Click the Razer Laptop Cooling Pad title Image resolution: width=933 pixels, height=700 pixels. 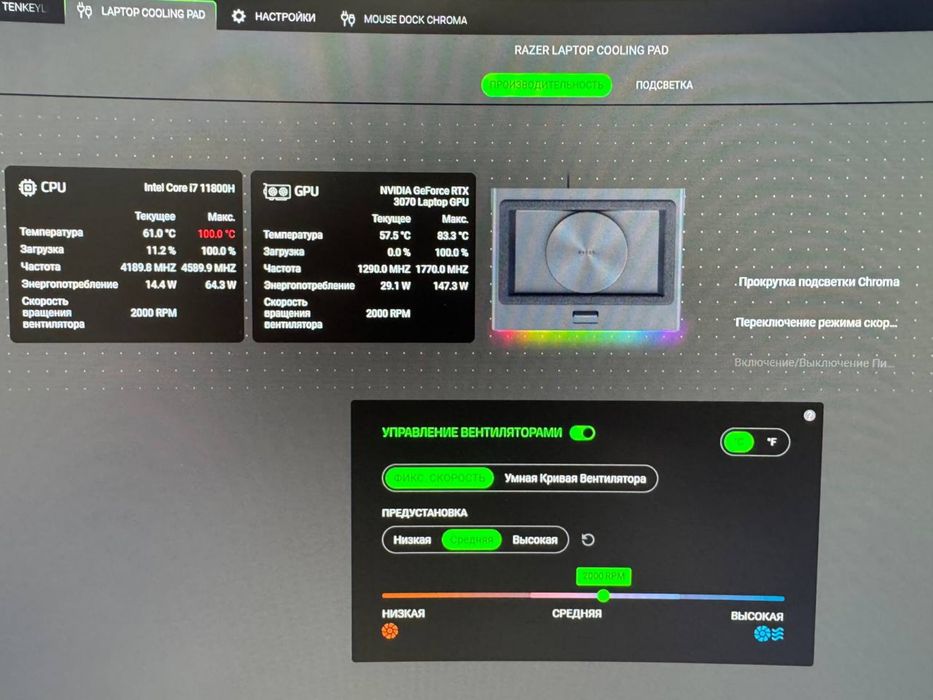tap(591, 51)
